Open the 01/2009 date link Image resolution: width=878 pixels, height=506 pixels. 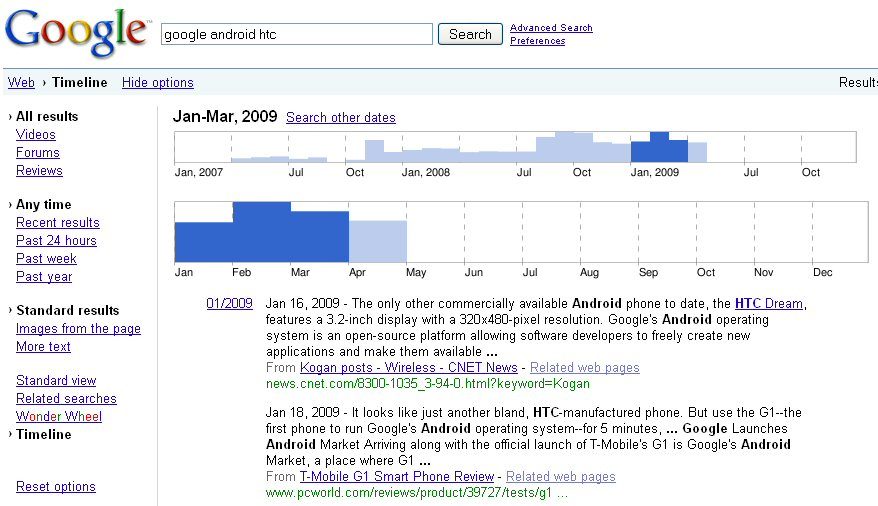[229, 304]
